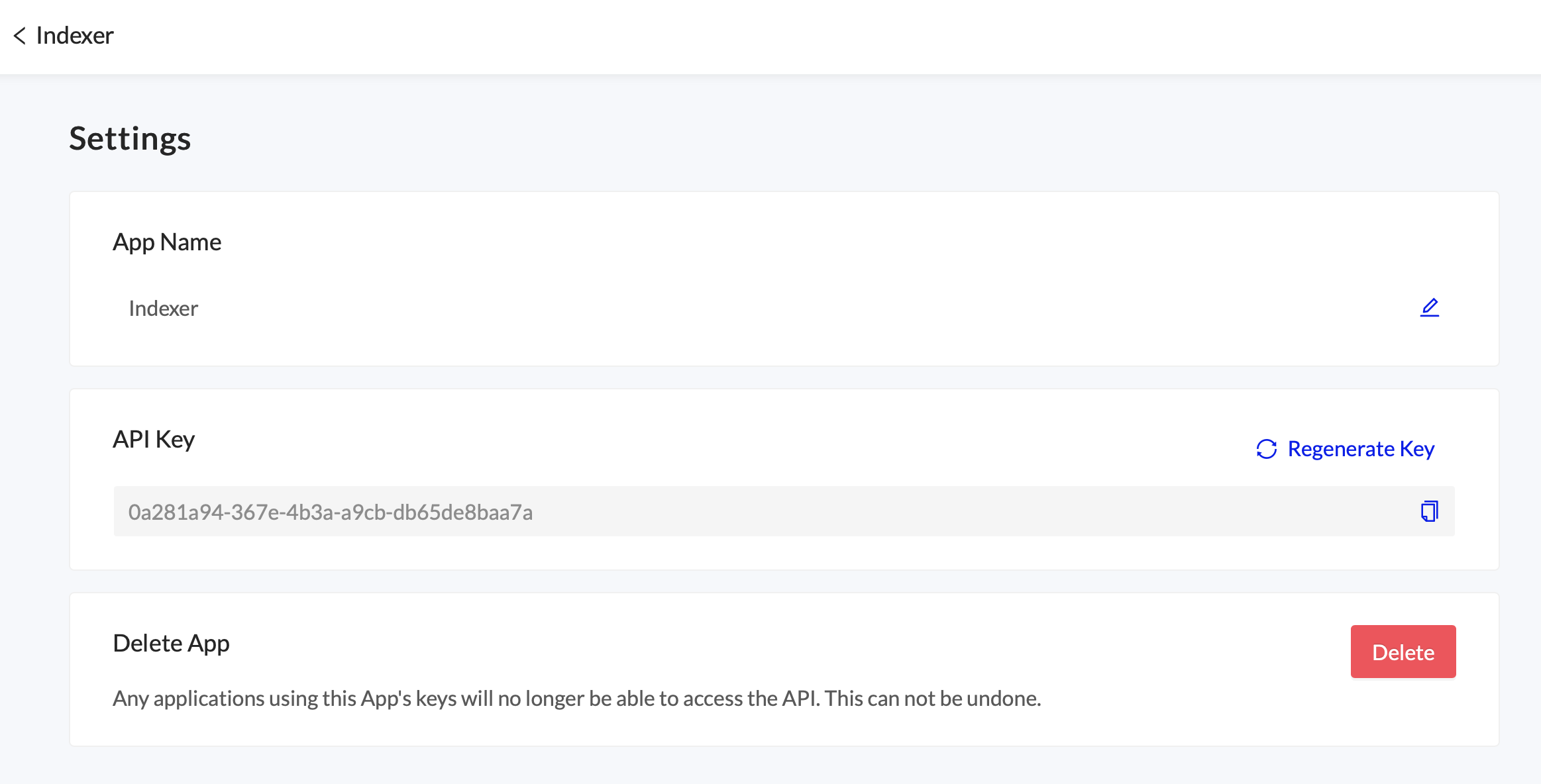
Task: Click the copy API key icon
Action: [1429, 511]
